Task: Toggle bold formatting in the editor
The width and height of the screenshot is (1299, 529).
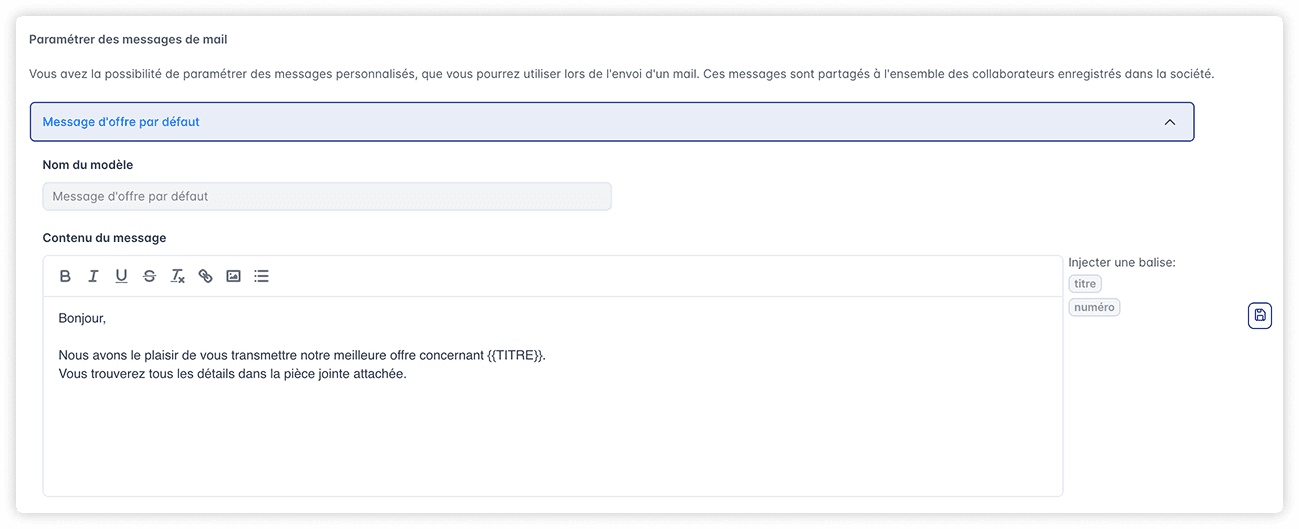Action: [x=65, y=276]
